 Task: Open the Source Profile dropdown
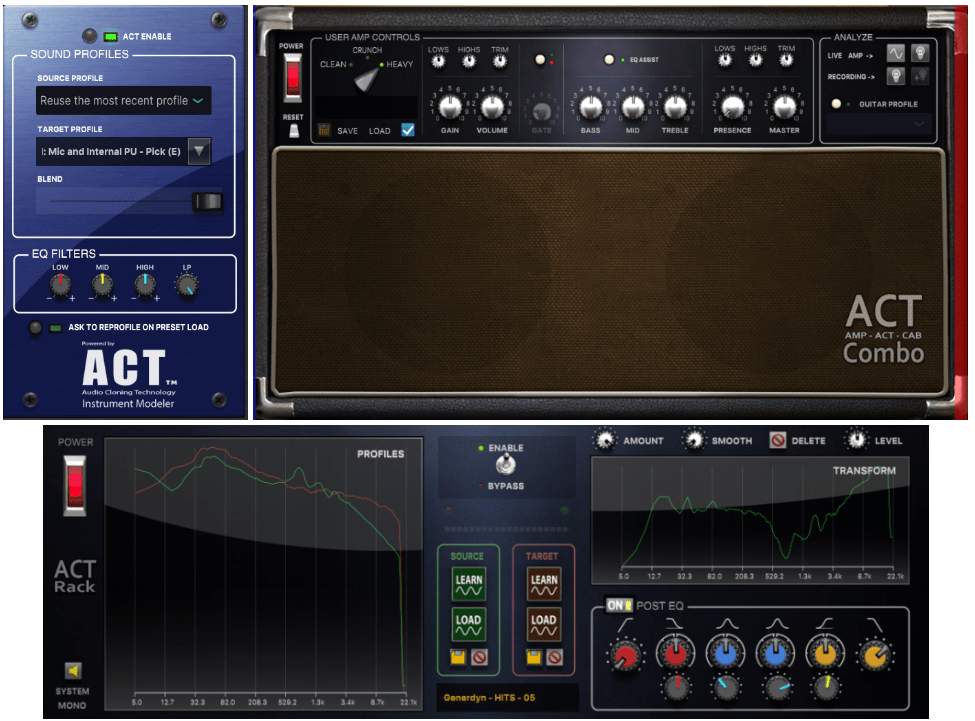point(124,101)
